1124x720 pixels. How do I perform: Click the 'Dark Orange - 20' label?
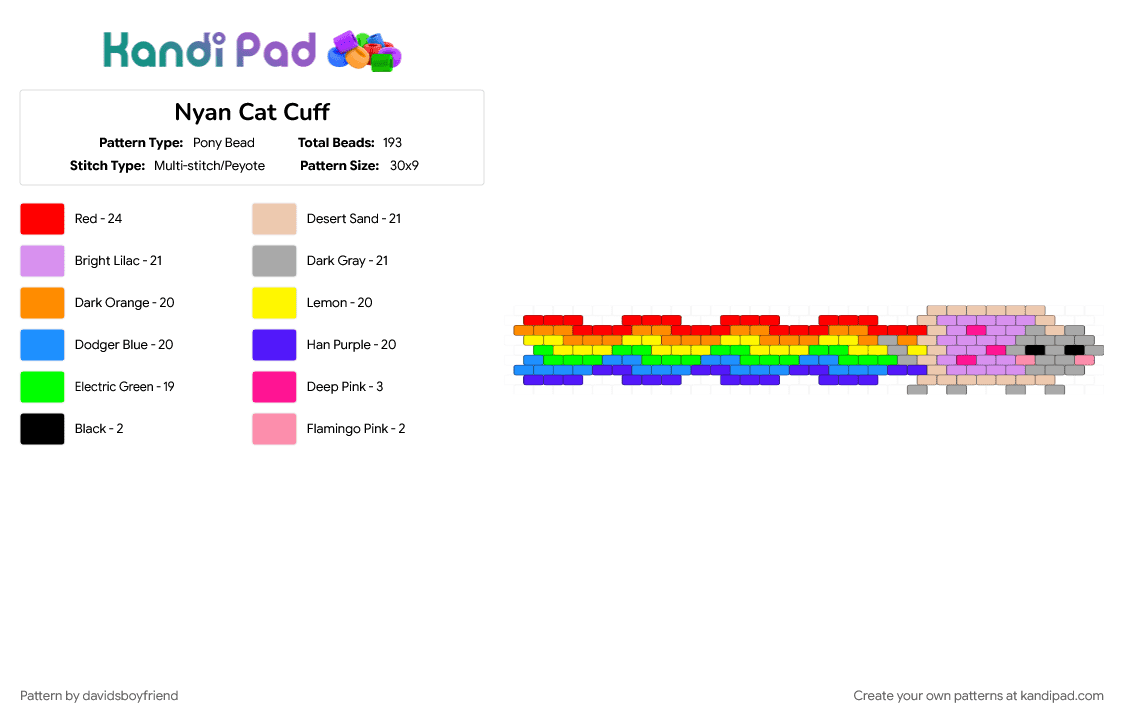[125, 303]
